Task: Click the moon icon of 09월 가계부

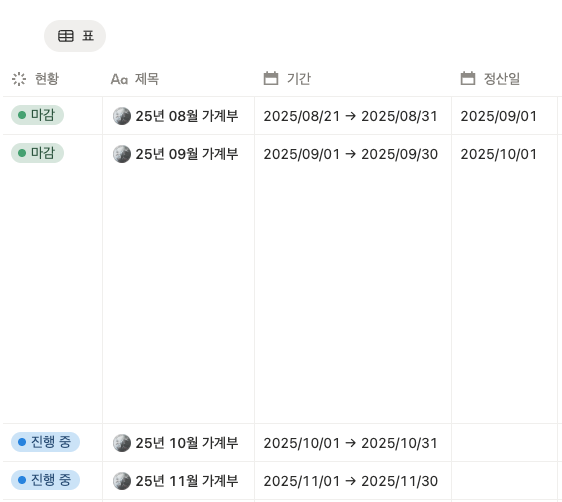Action: click(x=122, y=154)
